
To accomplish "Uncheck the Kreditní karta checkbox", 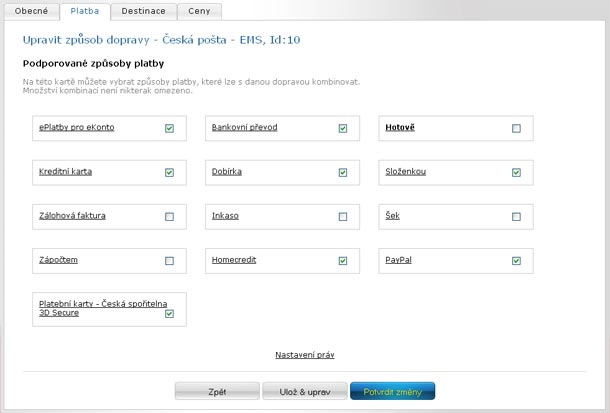I will click(169, 172).
